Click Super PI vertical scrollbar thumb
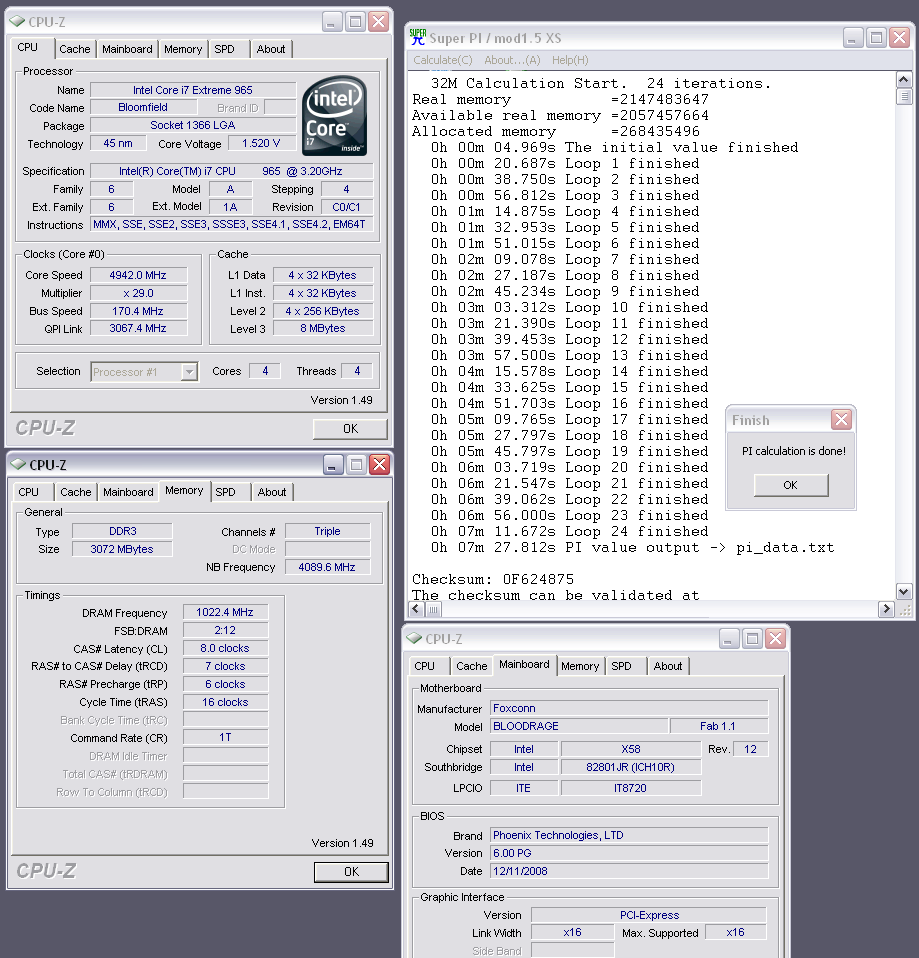The image size is (919, 958). click(x=904, y=97)
